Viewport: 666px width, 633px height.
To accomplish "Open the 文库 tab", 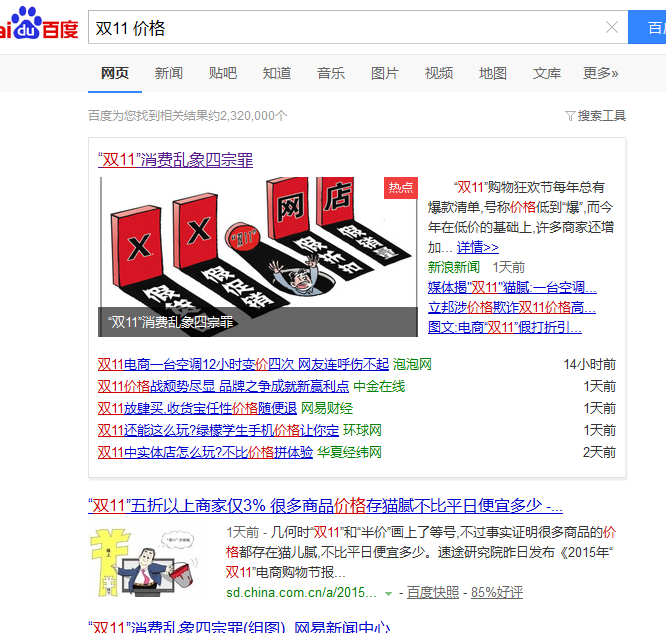I will click(x=547, y=73).
